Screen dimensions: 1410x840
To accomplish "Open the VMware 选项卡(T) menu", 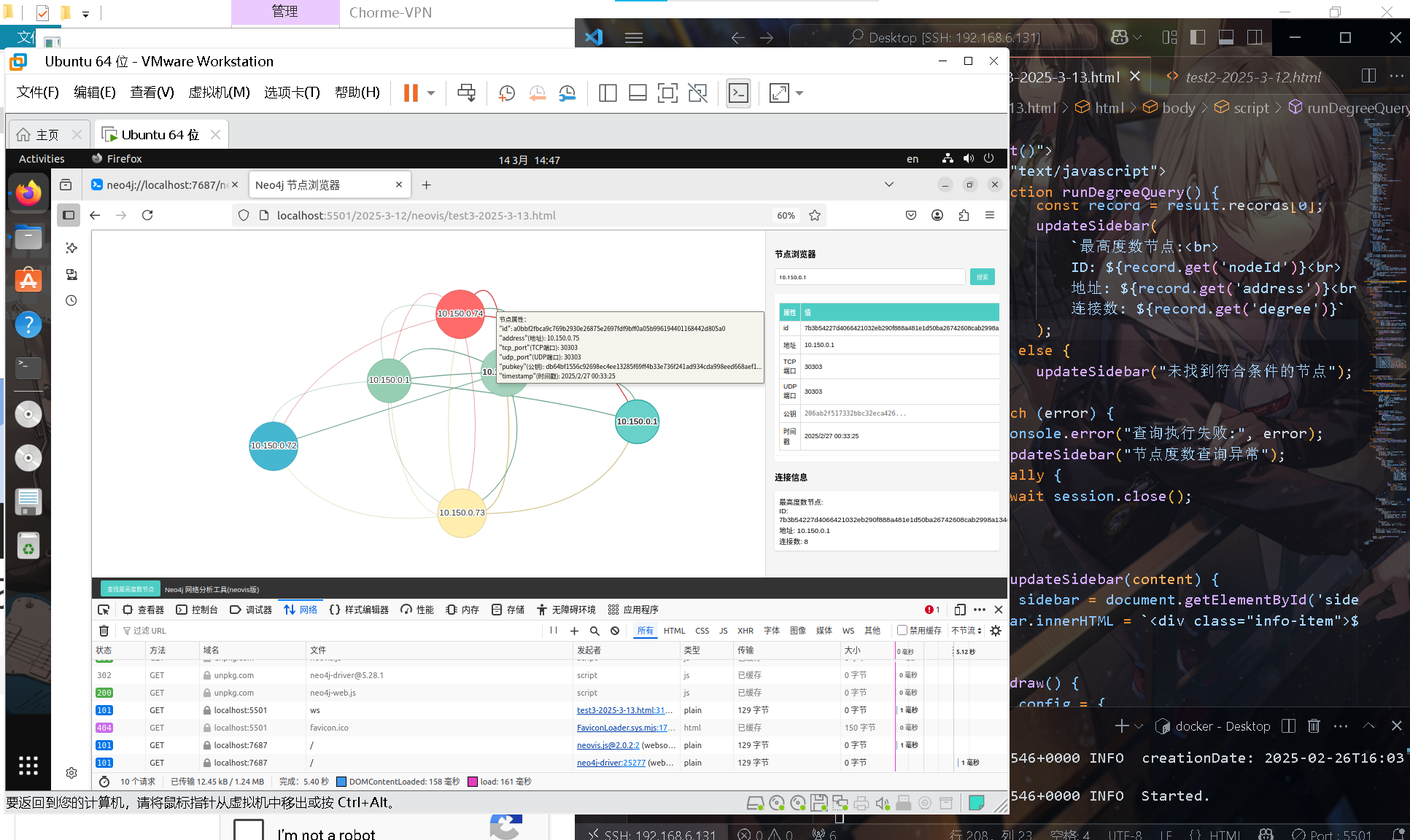I will coord(292,92).
